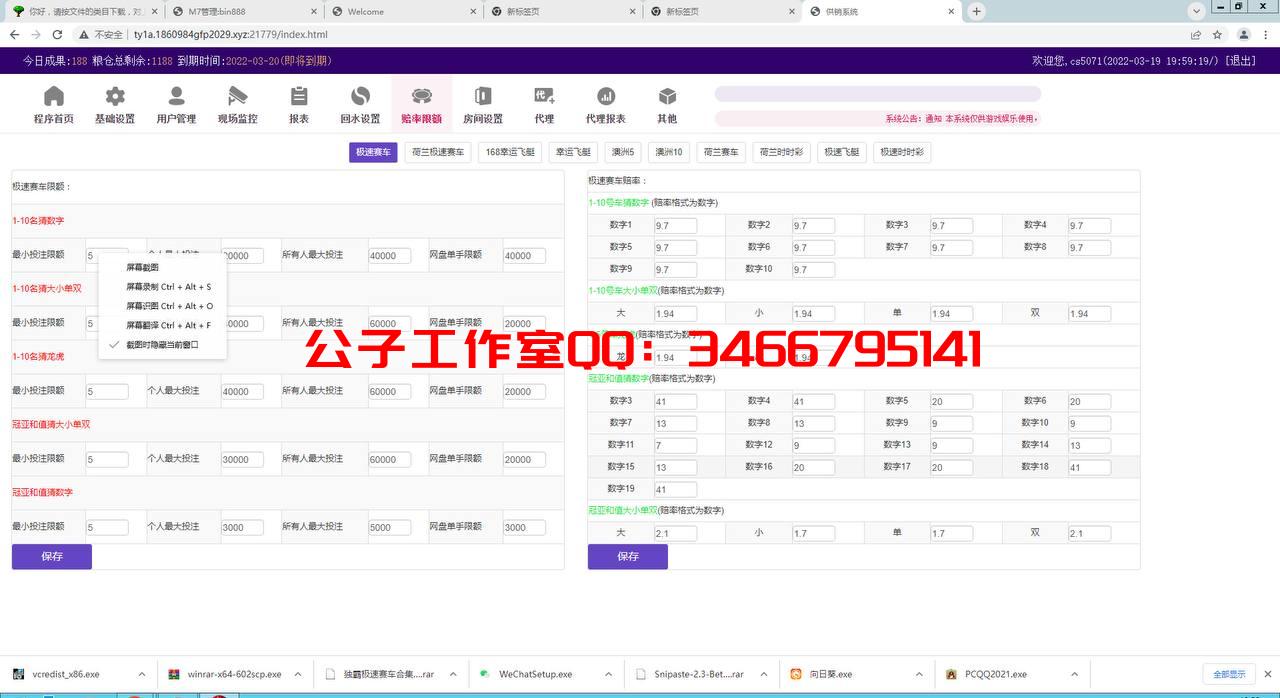Select the 极速飞艇 game tab
The height and width of the screenshot is (698, 1280).
(841, 152)
